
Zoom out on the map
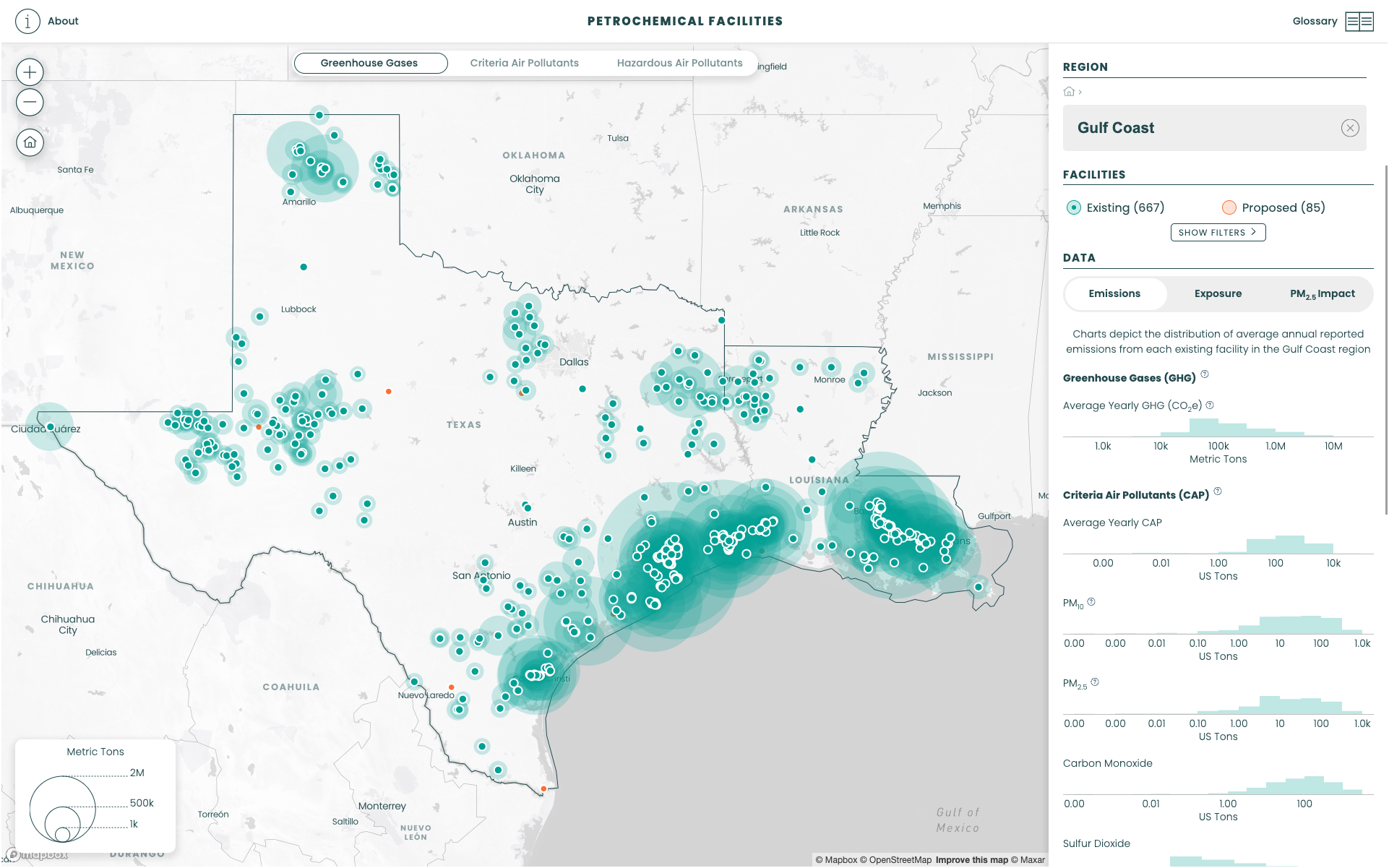pyautogui.click(x=30, y=102)
